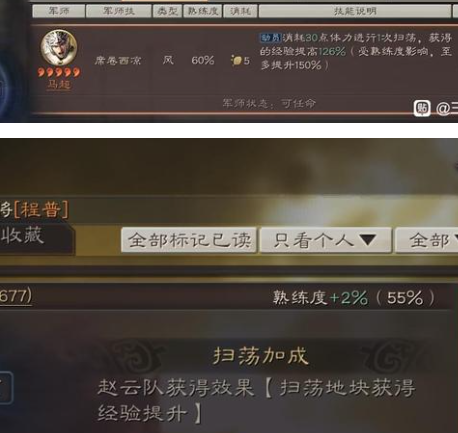Screen dimensions: 458x433
Task: Open the 只看个人 dropdown filter
Action: click(325, 240)
